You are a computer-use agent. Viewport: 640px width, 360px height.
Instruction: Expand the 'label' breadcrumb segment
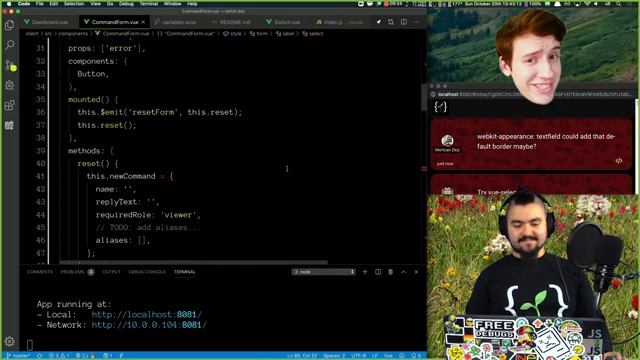pyautogui.click(x=285, y=33)
